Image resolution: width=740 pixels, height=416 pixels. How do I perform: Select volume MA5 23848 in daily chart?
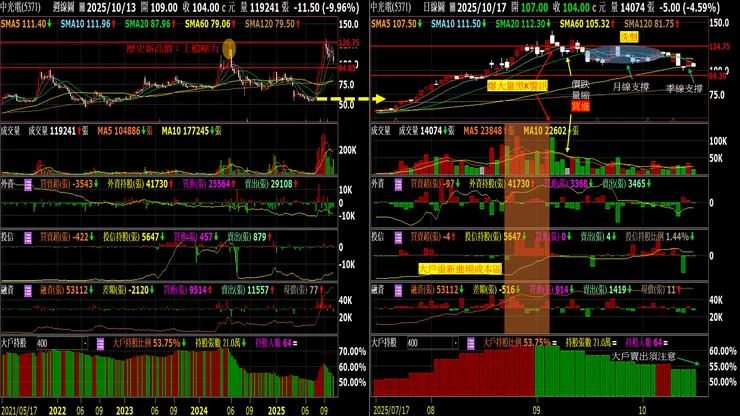tap(489, 131)
